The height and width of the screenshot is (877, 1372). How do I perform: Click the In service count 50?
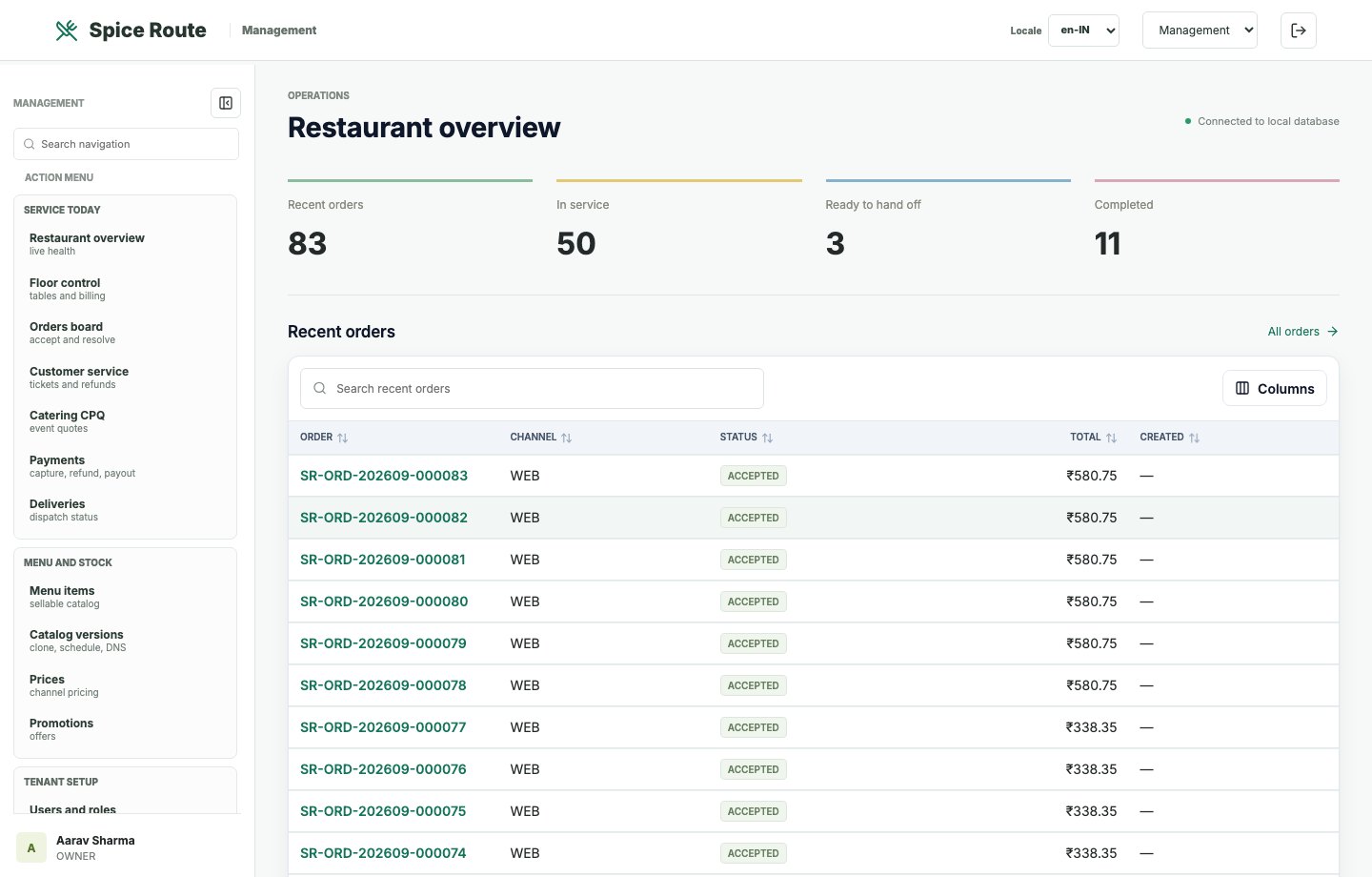click(x=576, y=244)
